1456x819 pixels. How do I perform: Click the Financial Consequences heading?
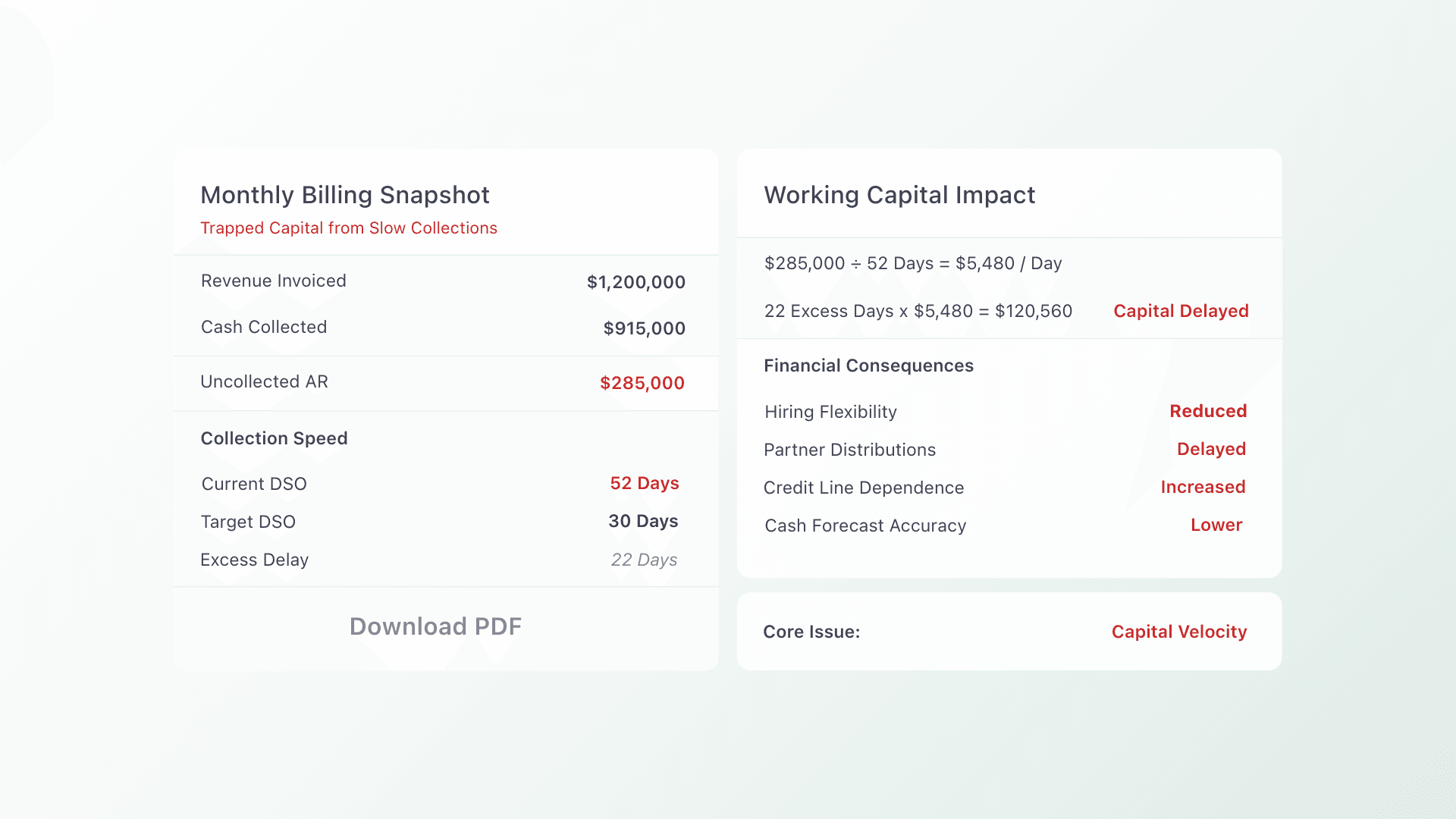coord(868,366)
